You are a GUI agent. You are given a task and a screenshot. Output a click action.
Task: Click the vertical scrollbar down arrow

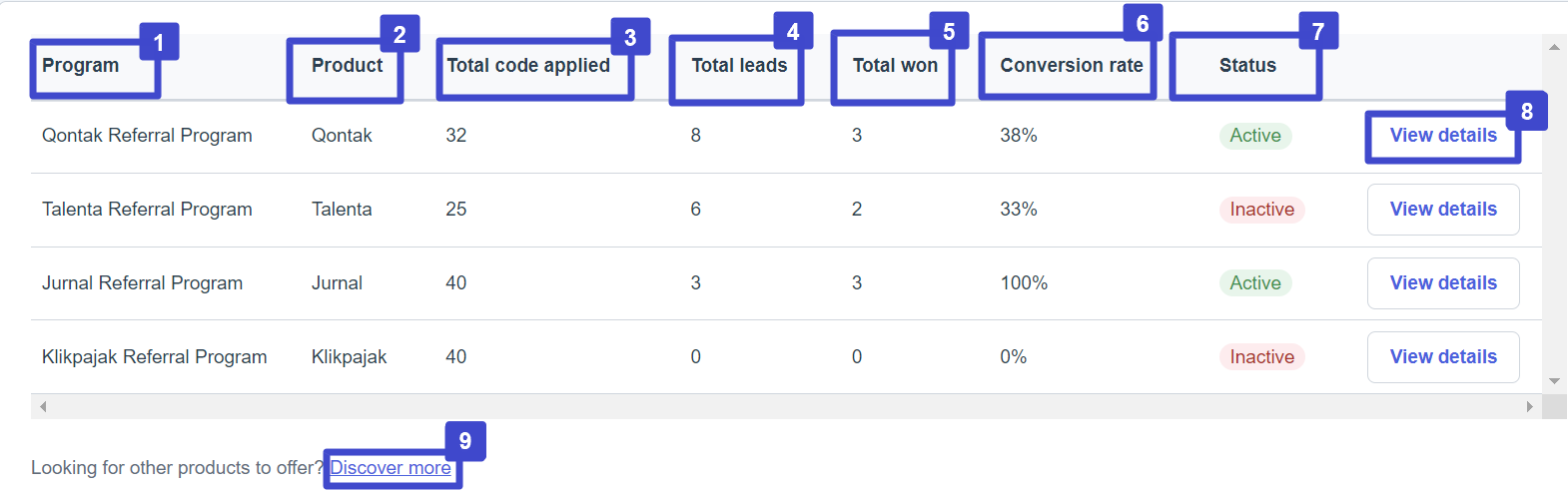tap(1554, 381)
